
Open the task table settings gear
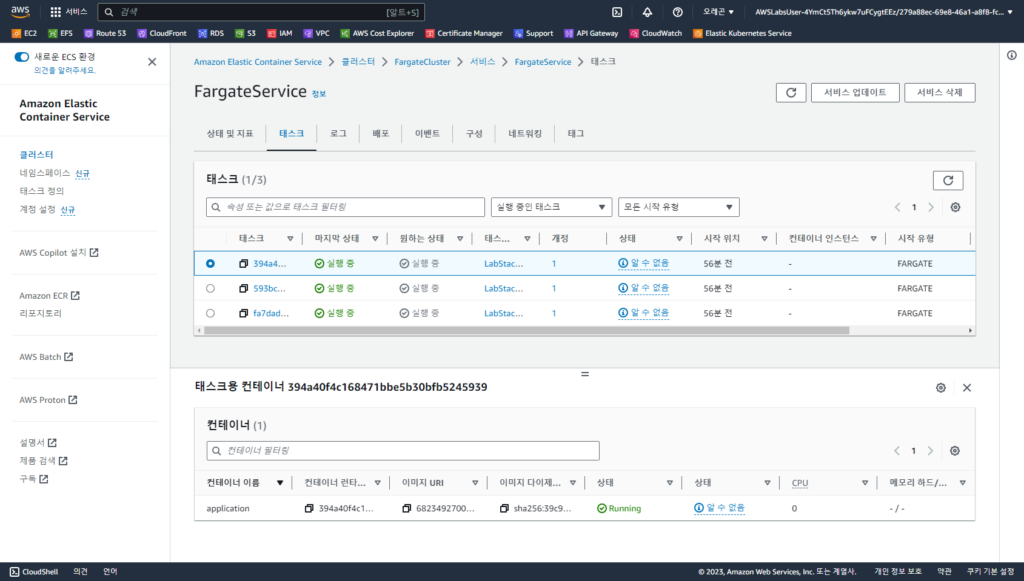coord(955,207)
